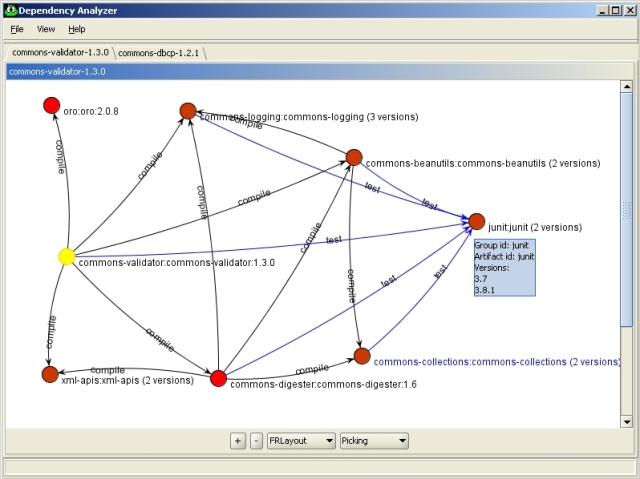Click the vertical scrollbar down arrow
640x479 pixels.
pos(627,422)
